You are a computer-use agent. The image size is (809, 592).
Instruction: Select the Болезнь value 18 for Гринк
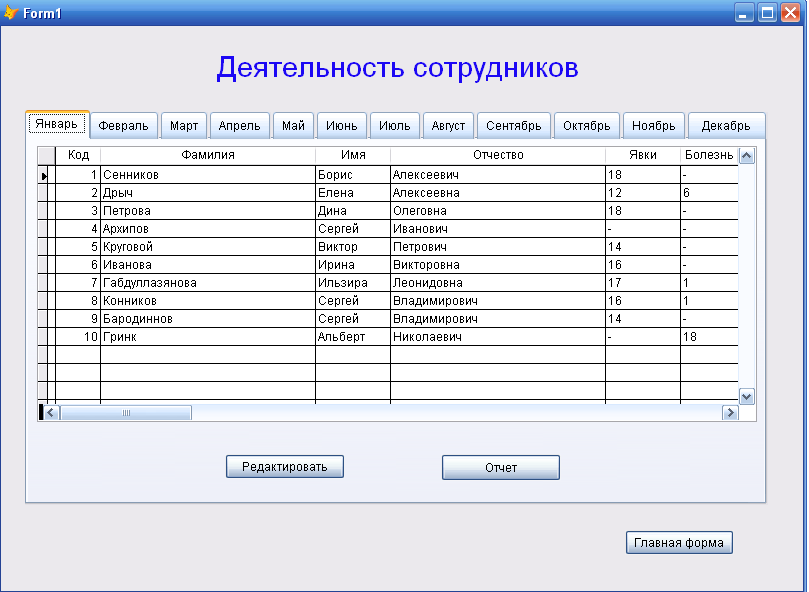(x=709, y=337)
